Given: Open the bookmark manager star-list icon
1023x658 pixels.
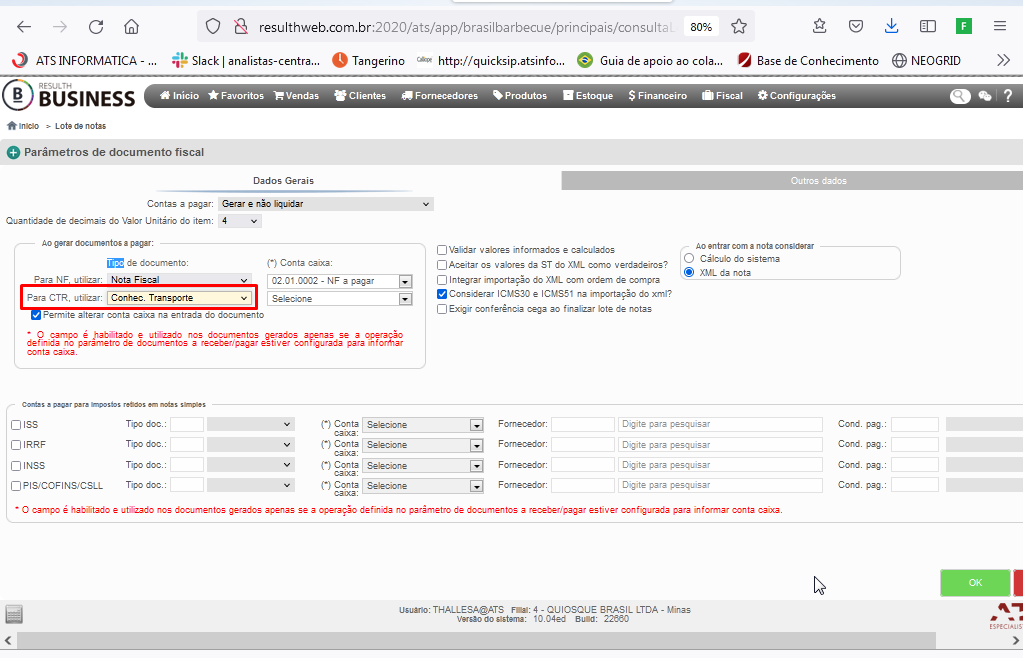Looking at the screenshot, I should click(x=819, y=27).
